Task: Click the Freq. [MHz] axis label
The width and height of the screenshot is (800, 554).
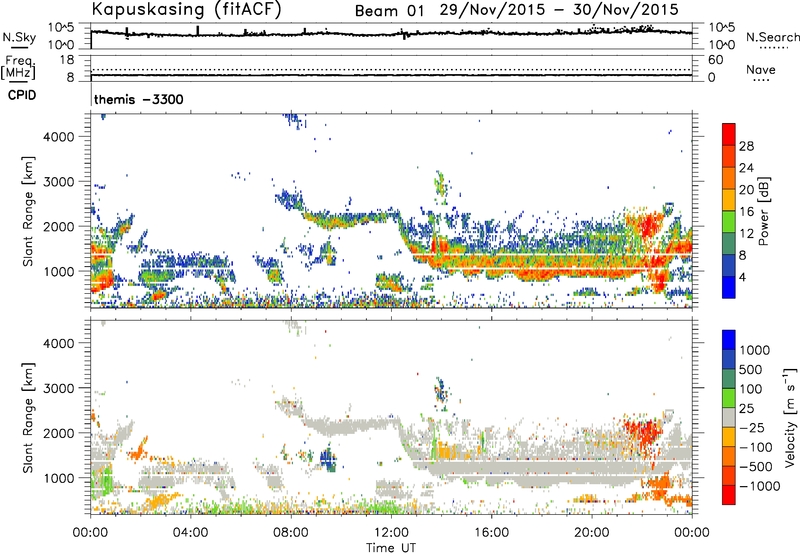Action: pos(18,67)
